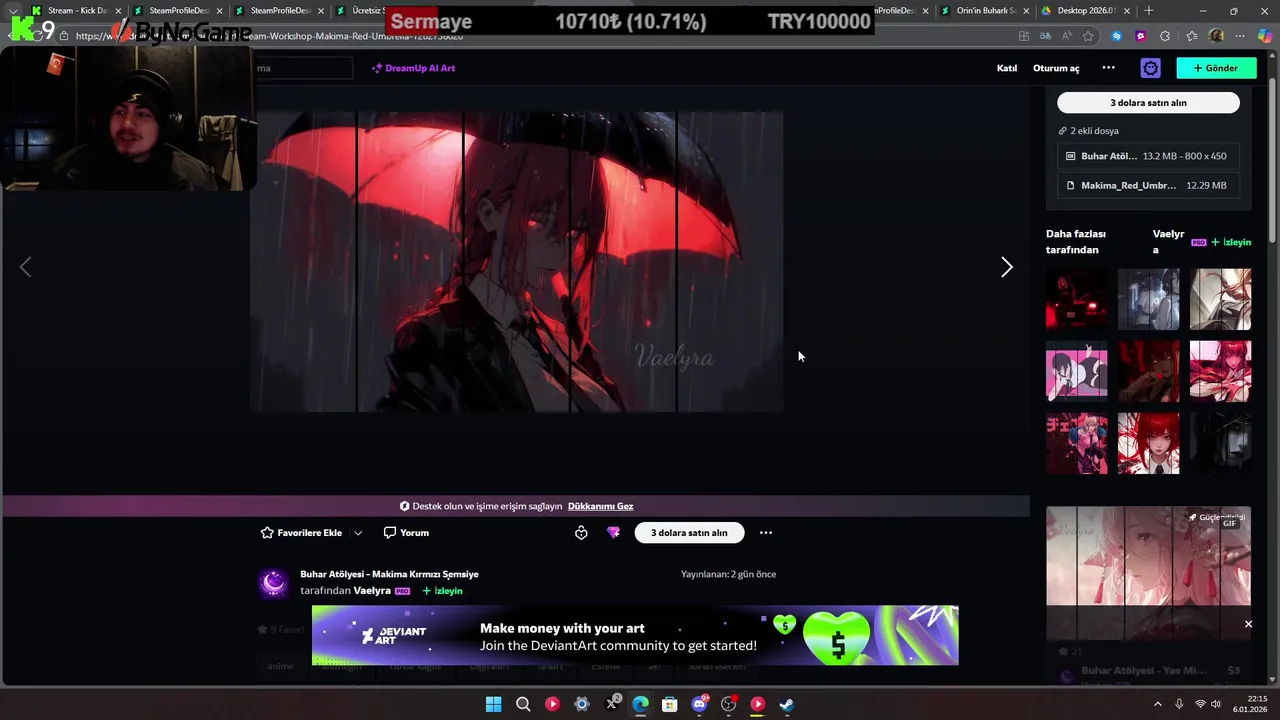Click top 3 dolara satın alın button
This screenshot has height=720, width=1280.
click(x=1148, y=103)
